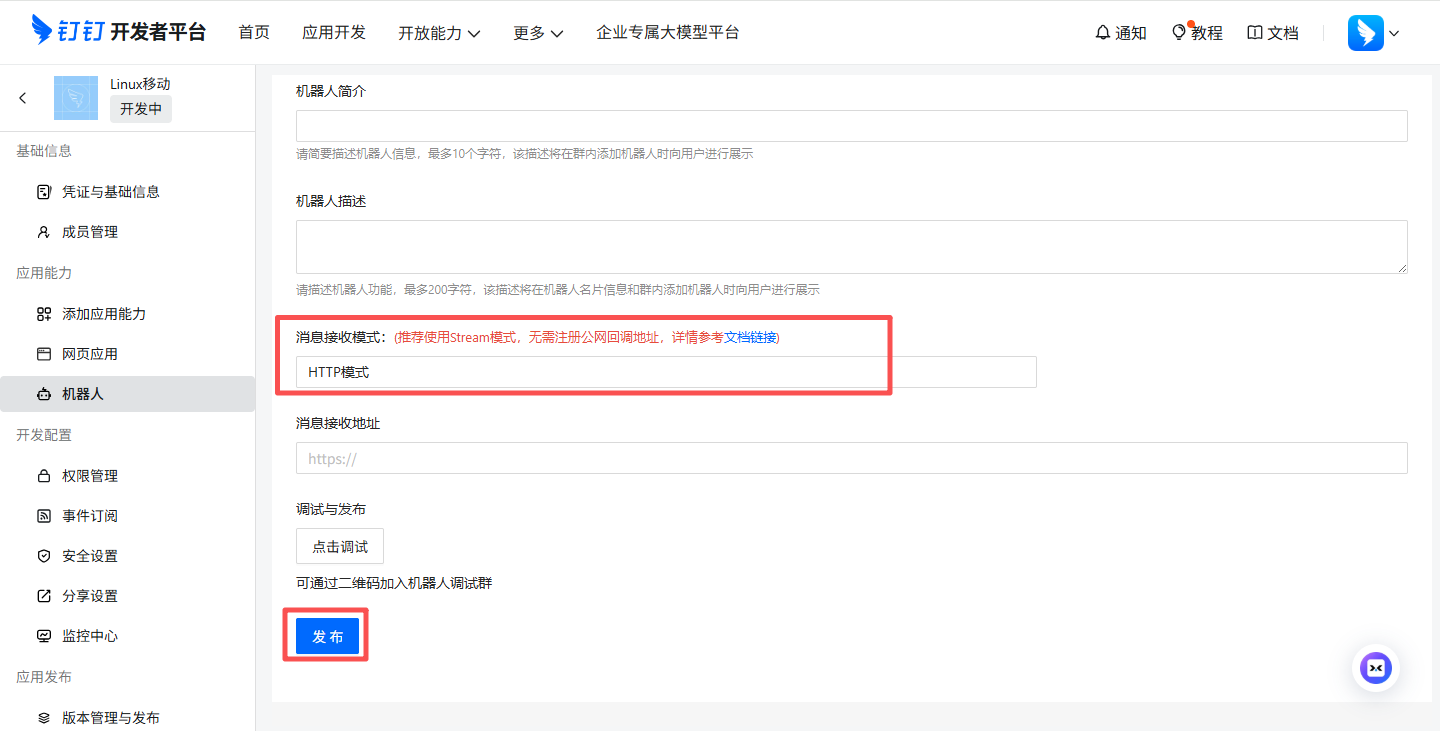Viewport: 1440px width, 731px height.
Task: Open the floating assistant chat icon
Action: pos(1376,668)
